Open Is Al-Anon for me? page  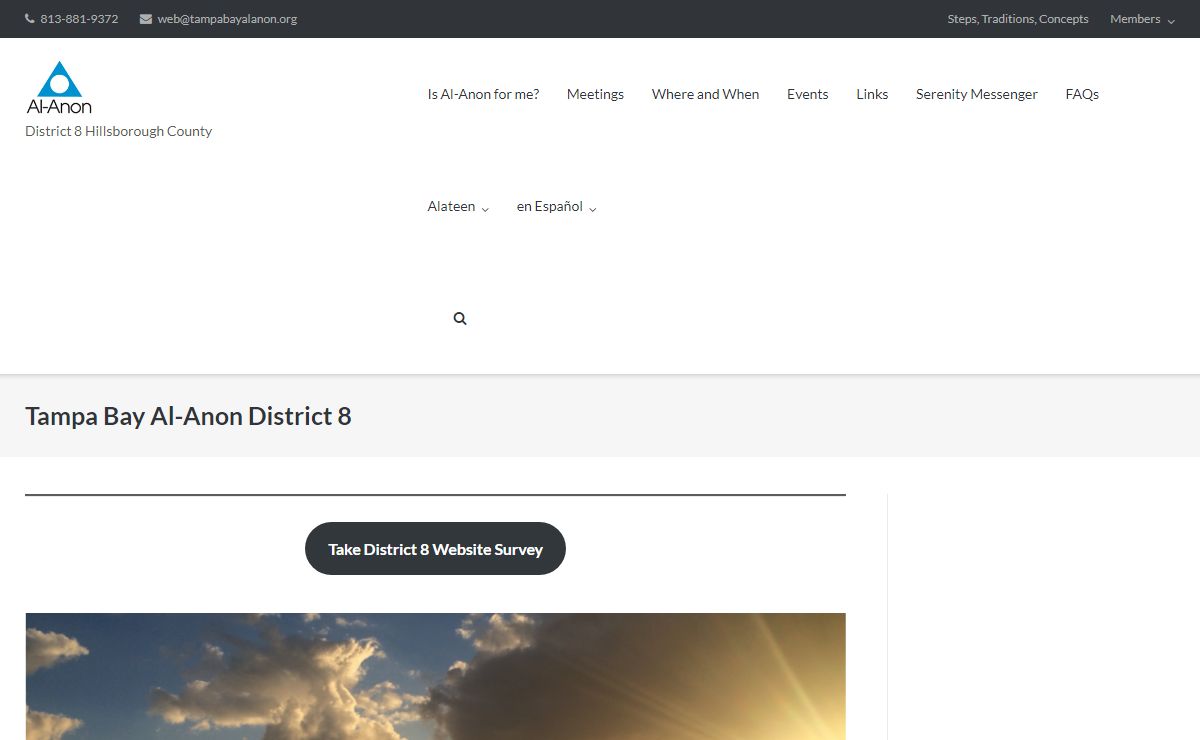(483, 94)
